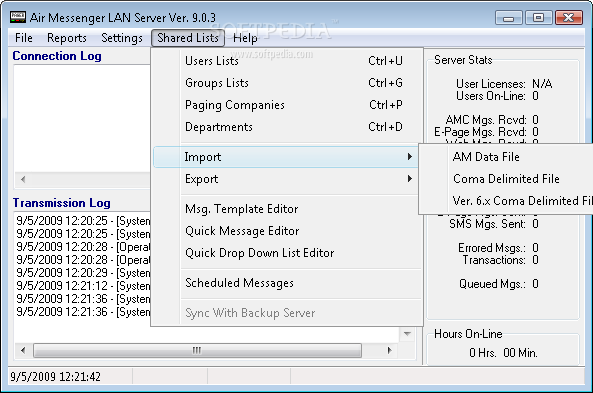This screenshot has width=593, height=393.
Task: Select Users Lists menu entry
Action: click(x=287, y=61)
